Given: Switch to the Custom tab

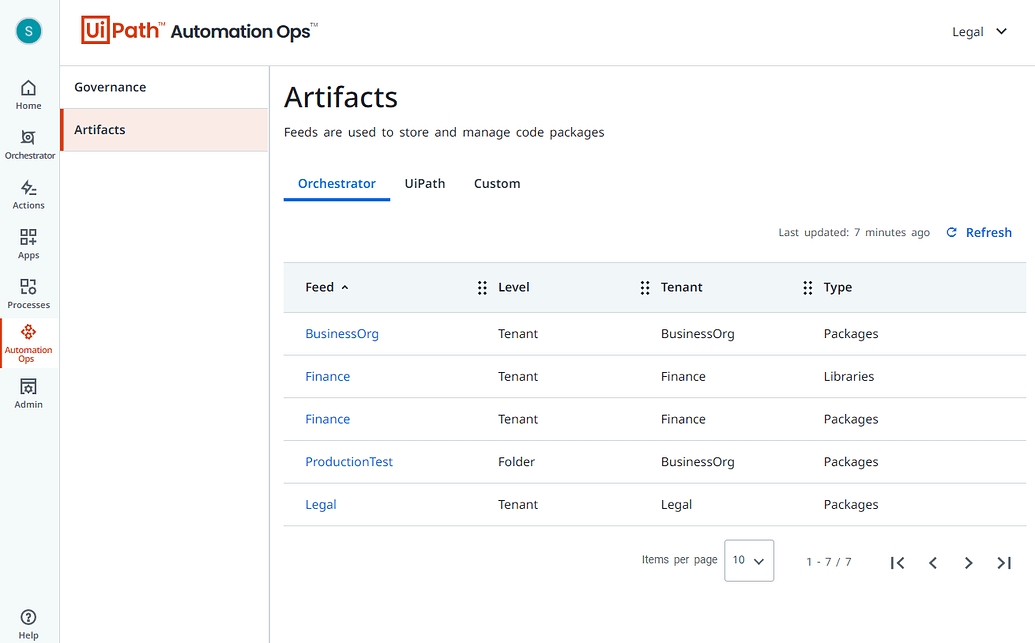Looking at the screenshot, I should (x=497, y=184).
